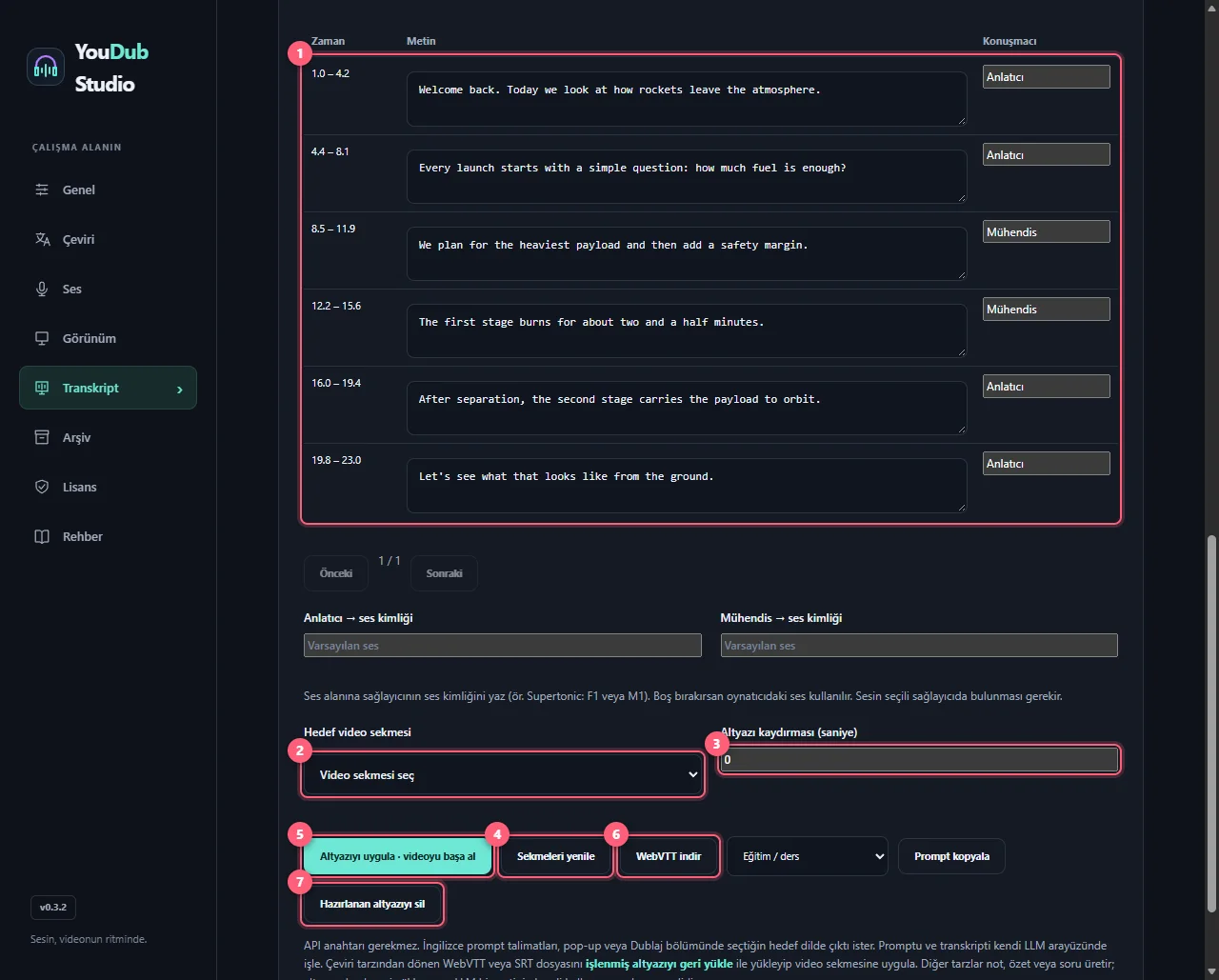Click the Mühendis ses kimliği input

pos(919,646)
